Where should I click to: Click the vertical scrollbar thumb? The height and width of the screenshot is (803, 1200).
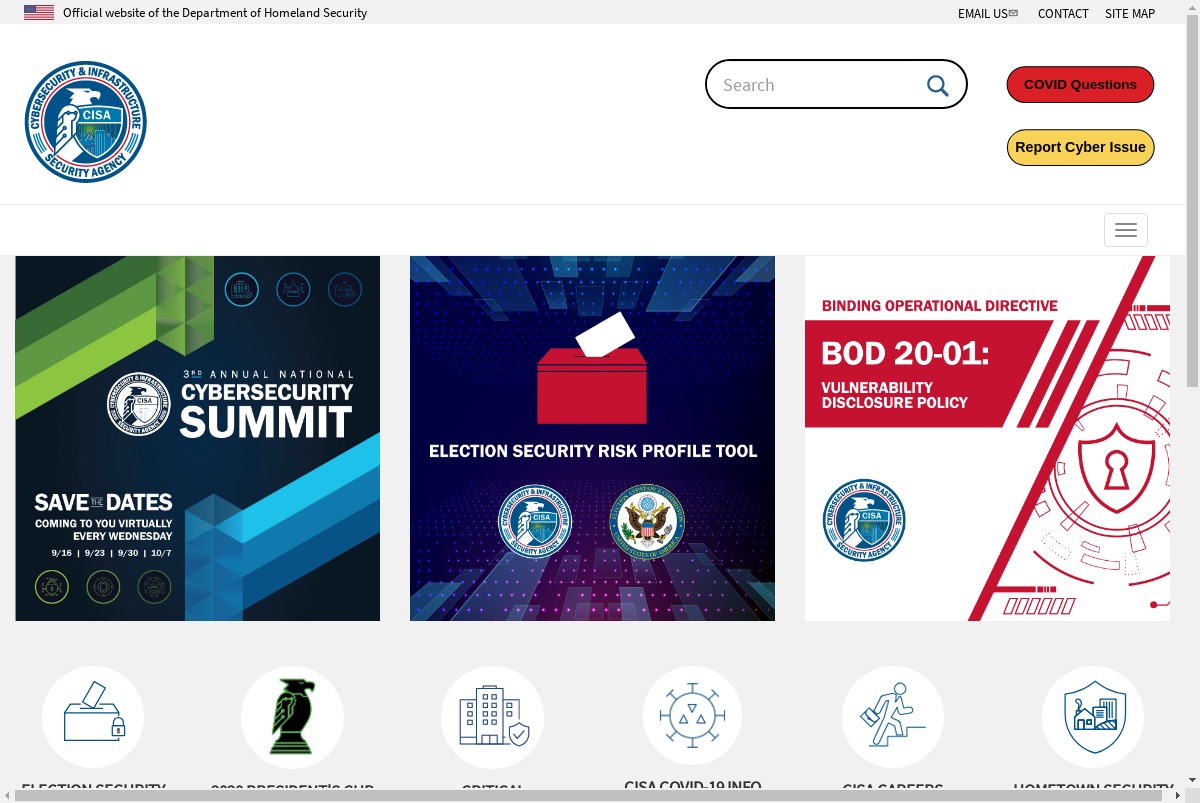point(1192,200)
